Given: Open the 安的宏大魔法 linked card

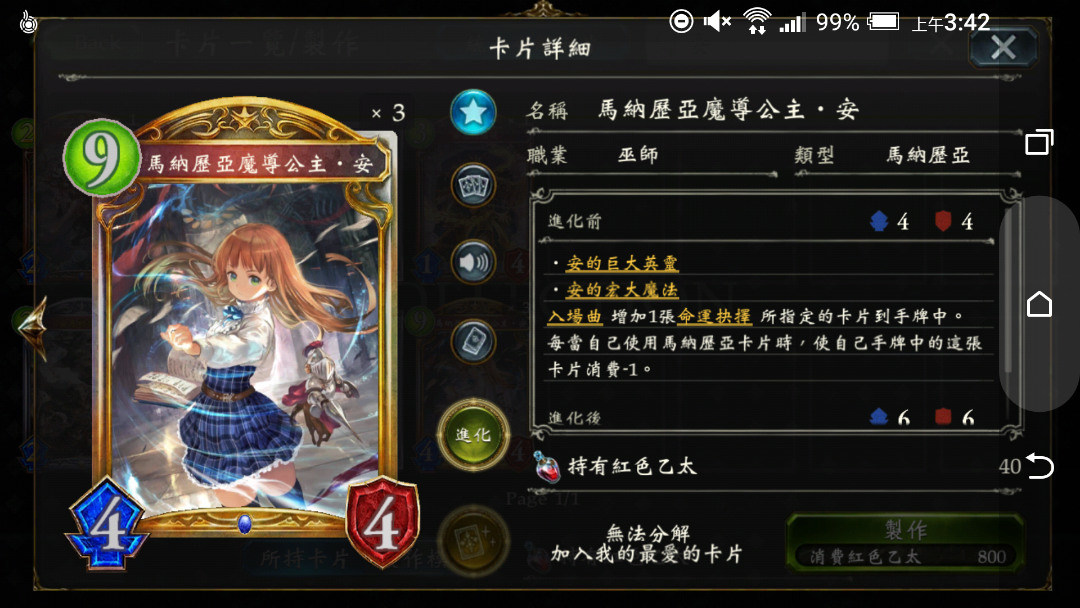Looking at the screenshot, I should [622, 290].
